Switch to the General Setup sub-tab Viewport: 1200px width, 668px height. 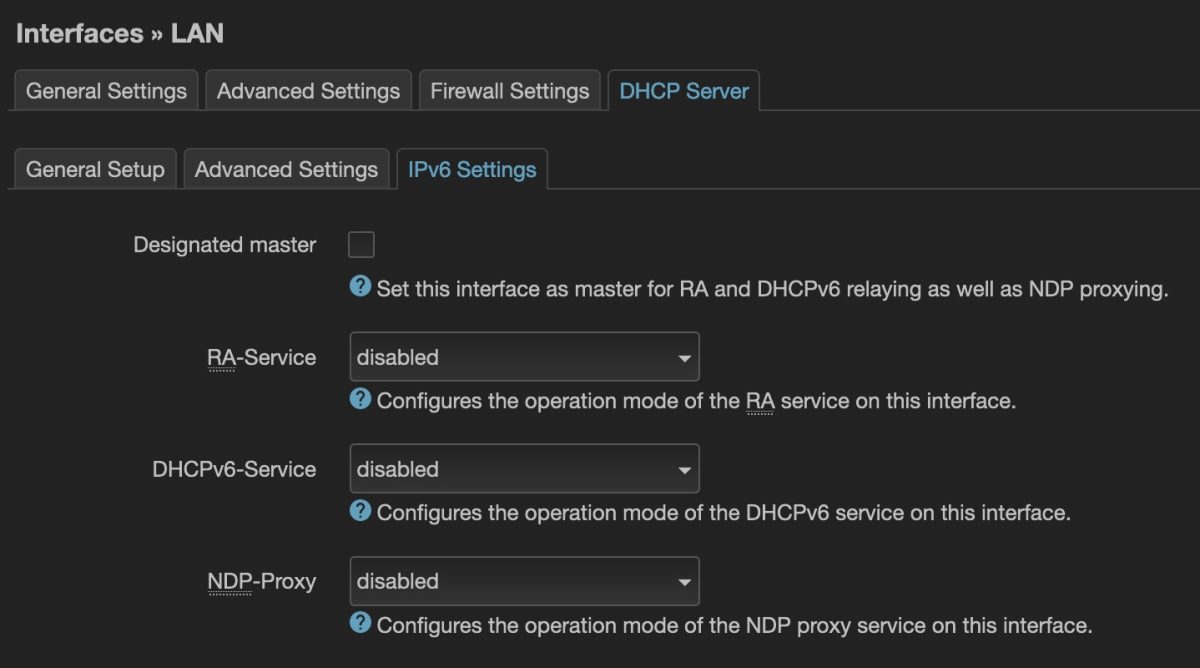click(x=95, y=169)
